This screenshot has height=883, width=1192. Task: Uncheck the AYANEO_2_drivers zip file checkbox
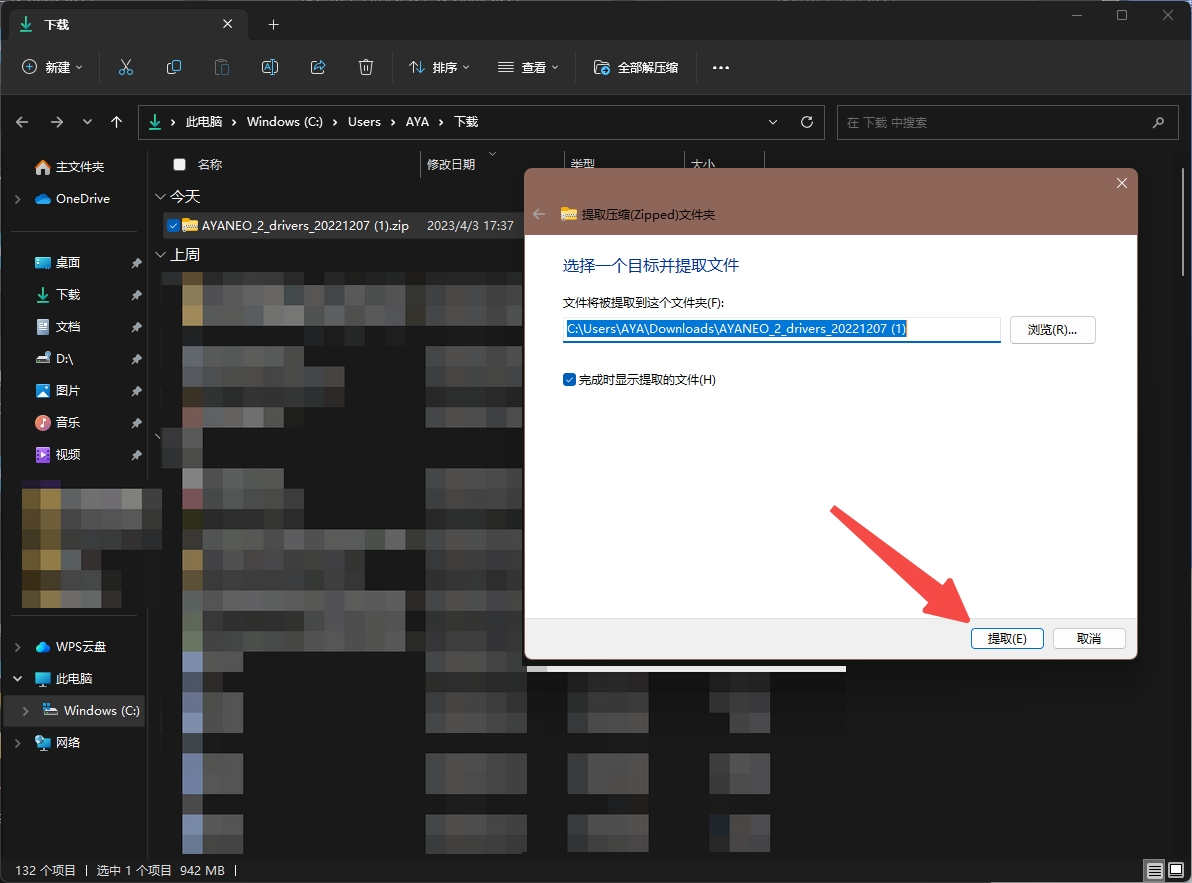(x=174, y=226)
